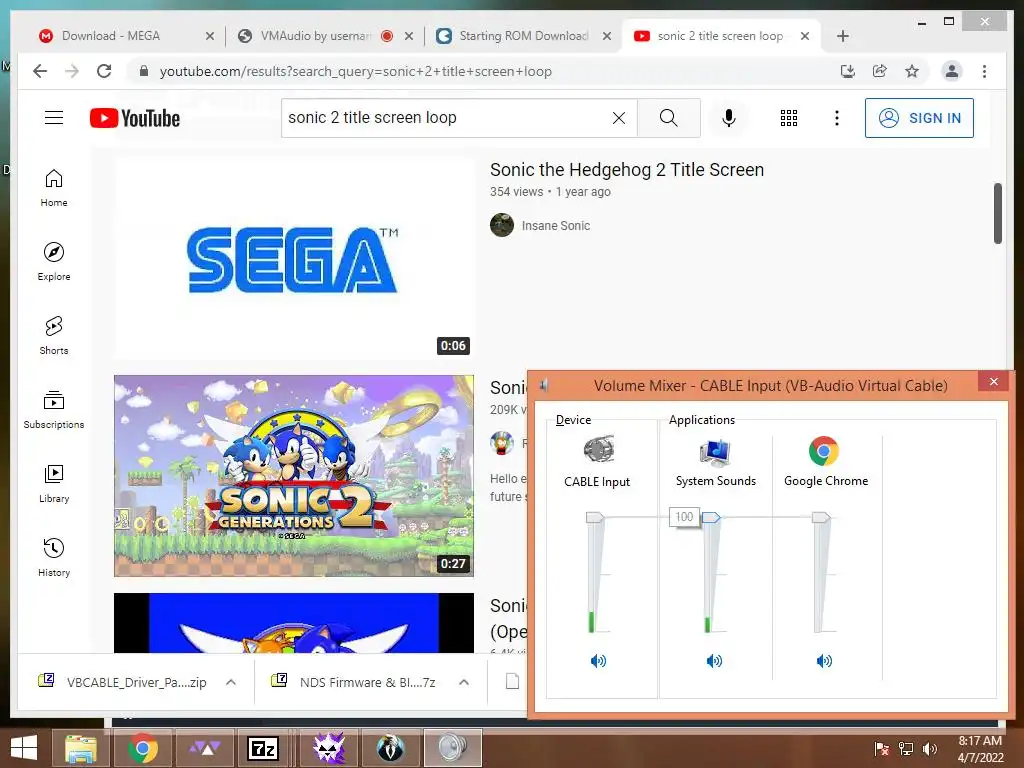The image size is (1024, 768).
Task: Click System Sounds volume slider handle
Action: click(711, 517)
